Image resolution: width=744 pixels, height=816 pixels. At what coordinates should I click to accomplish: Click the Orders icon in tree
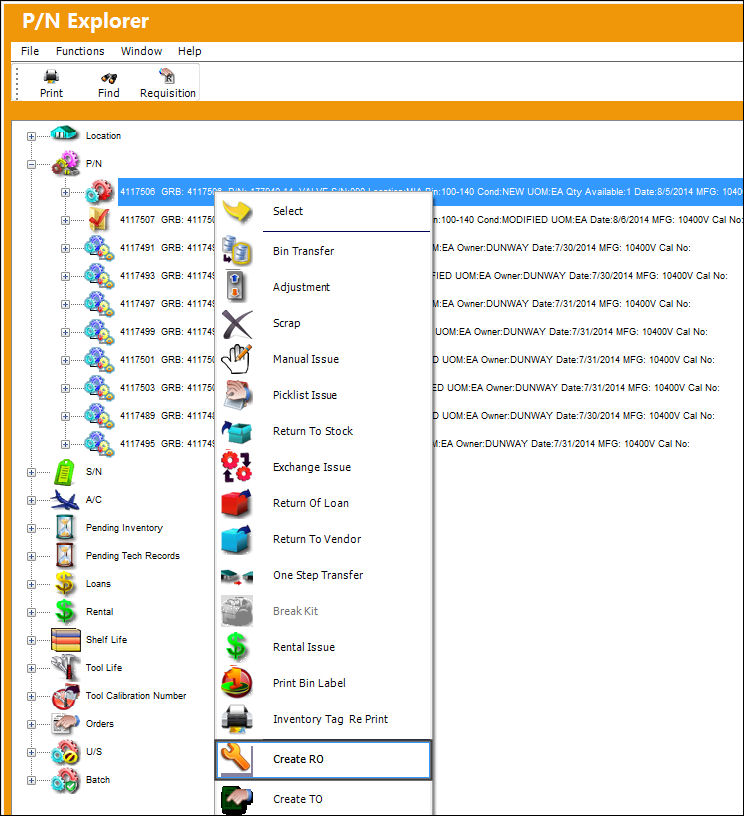click(x=66, y=724)
